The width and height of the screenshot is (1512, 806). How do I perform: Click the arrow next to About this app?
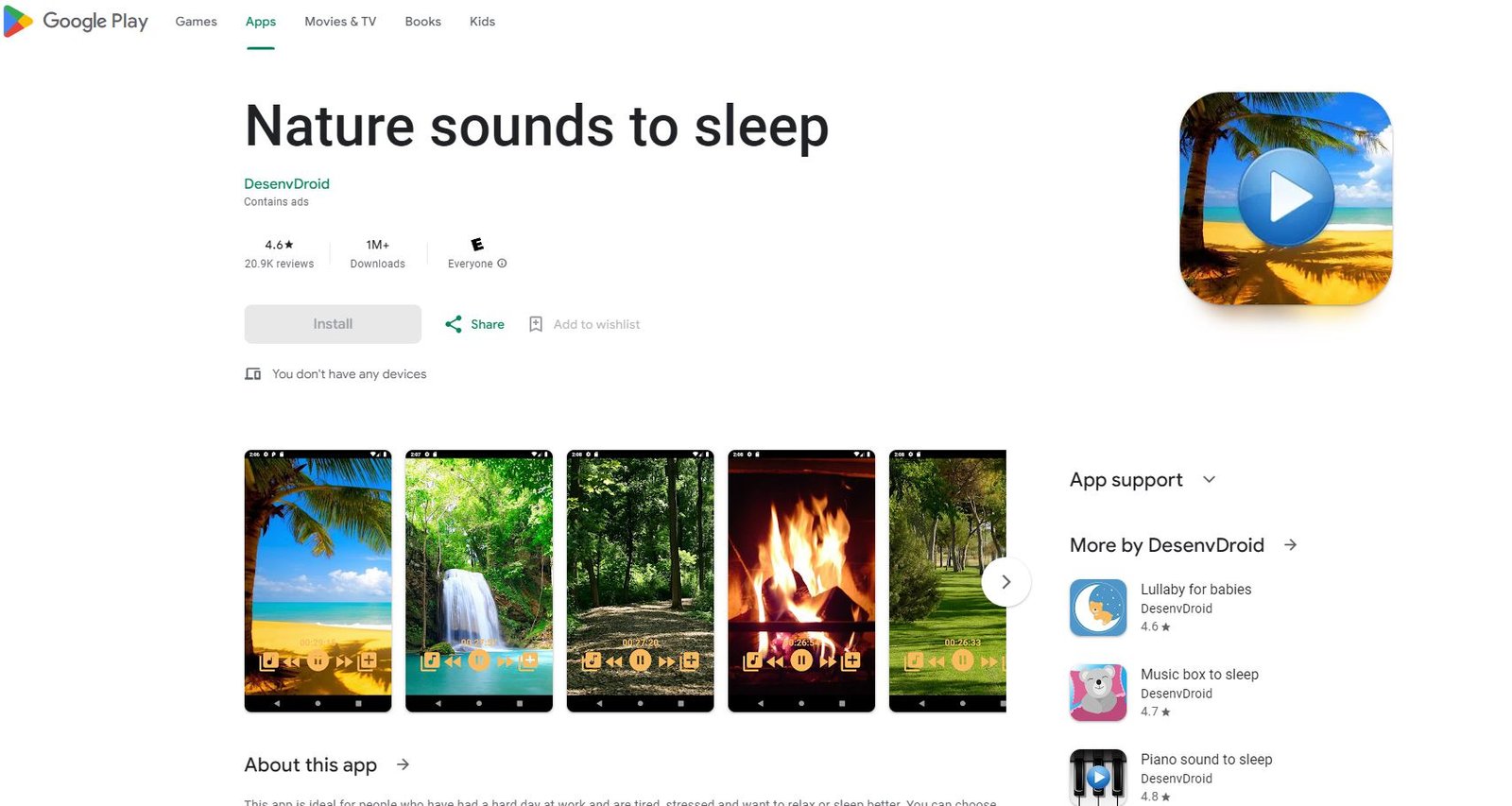[x=404, y=764]
